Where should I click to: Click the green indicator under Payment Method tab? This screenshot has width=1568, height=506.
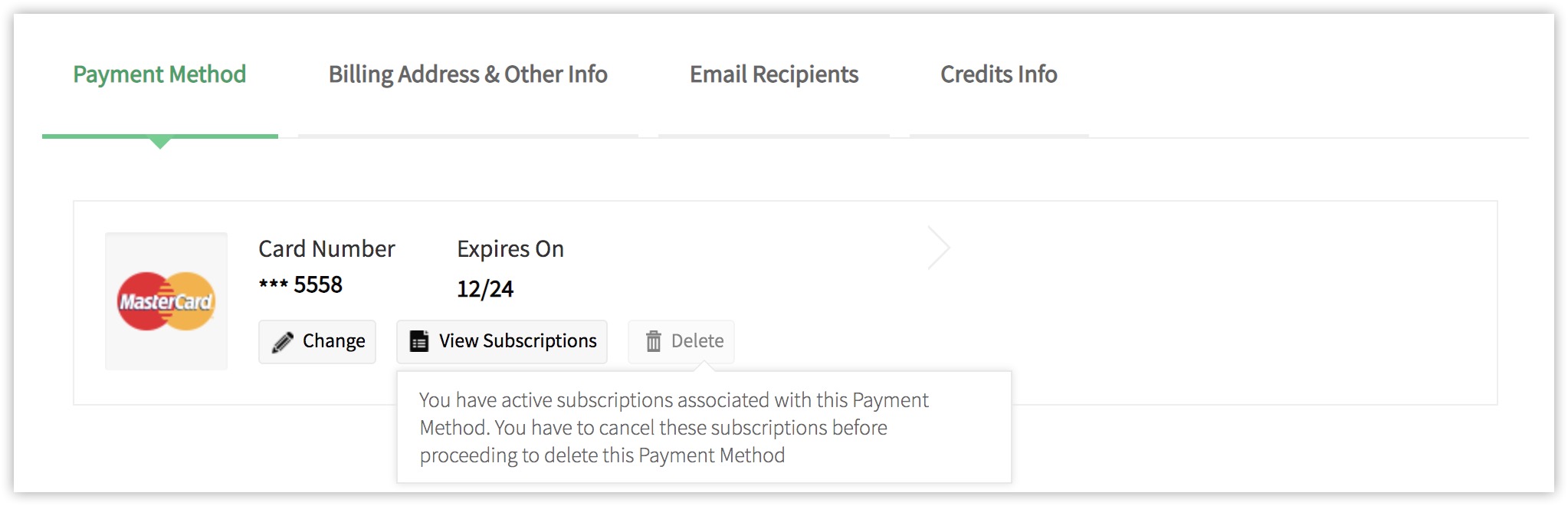(159, 140)
